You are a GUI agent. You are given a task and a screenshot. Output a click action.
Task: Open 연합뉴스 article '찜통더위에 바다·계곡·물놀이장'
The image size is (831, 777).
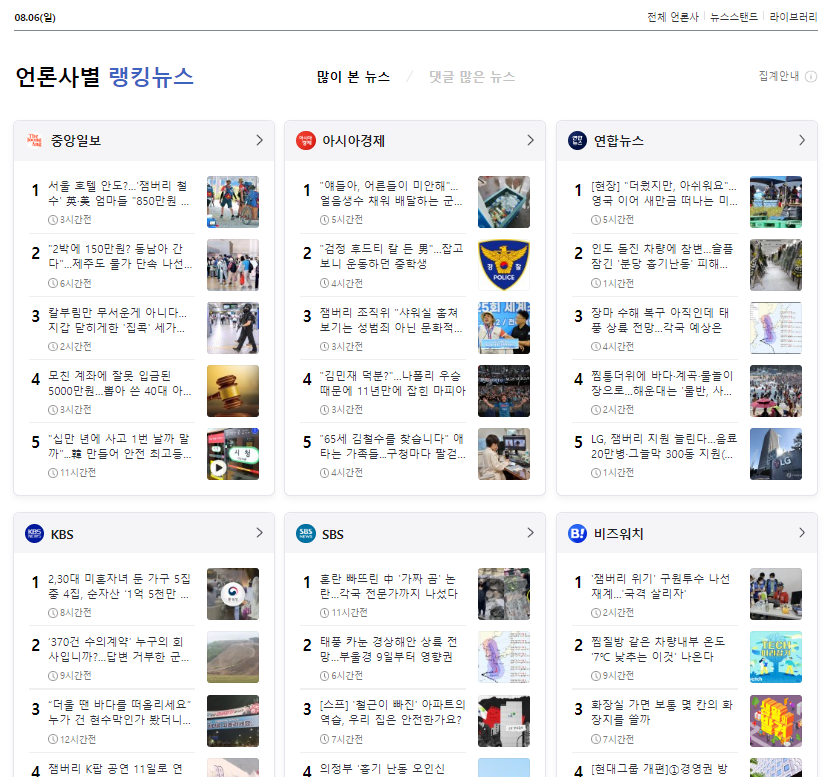click(662, 383)
